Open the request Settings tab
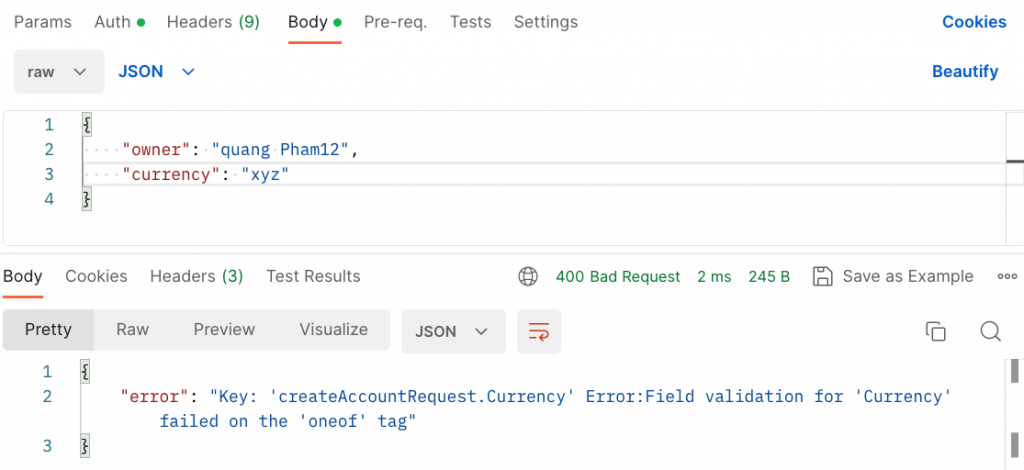This screenshot has height=470, width=1024. (545, 22)
